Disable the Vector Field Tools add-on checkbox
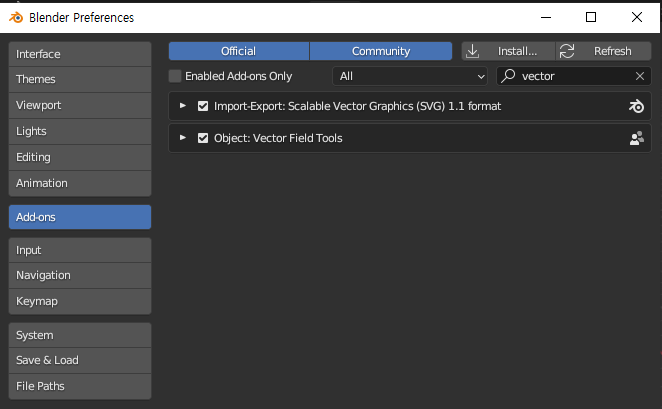 tap(203, 138)
